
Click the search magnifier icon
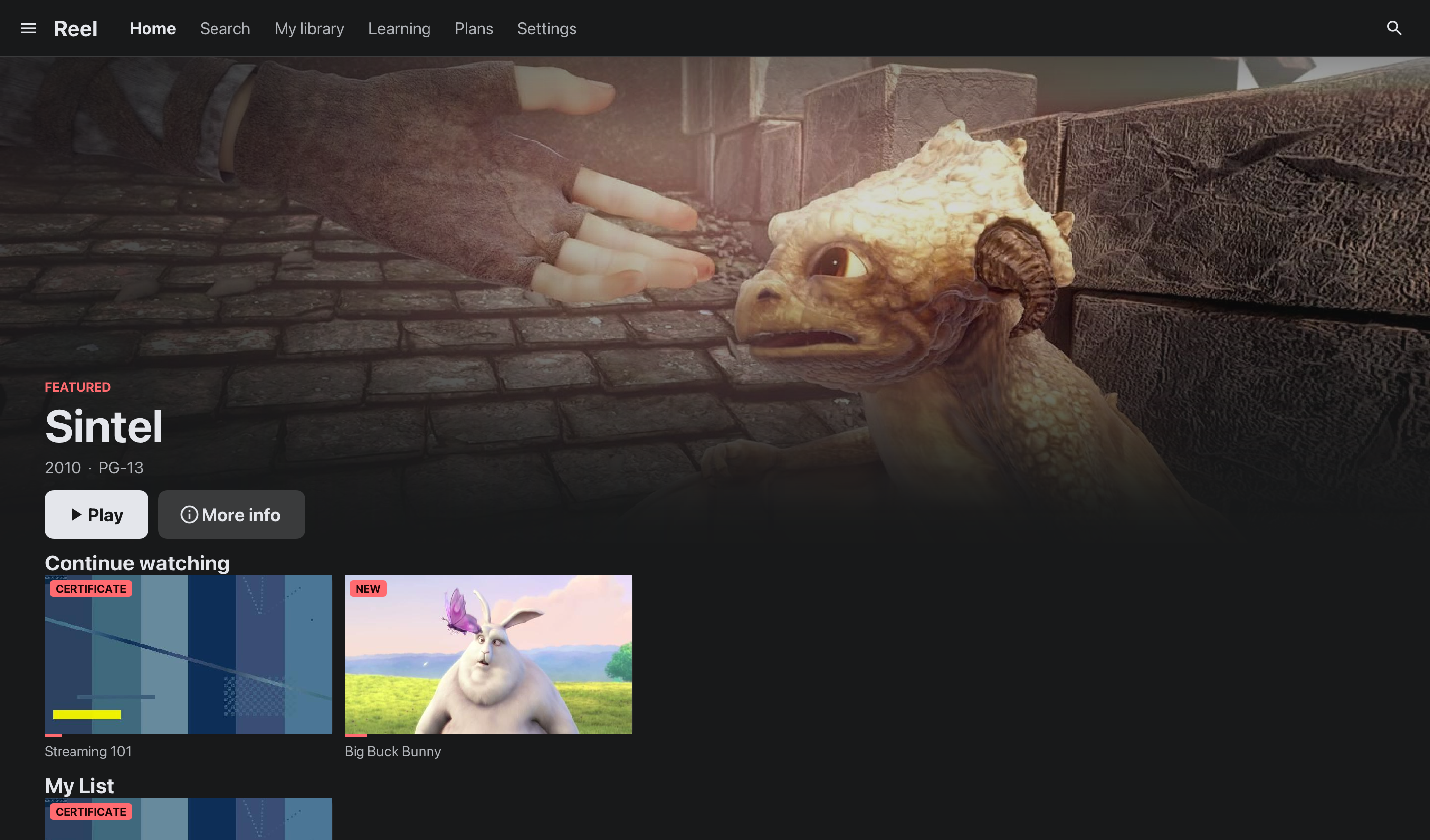pyautogui.click(x=1394, y=28)
